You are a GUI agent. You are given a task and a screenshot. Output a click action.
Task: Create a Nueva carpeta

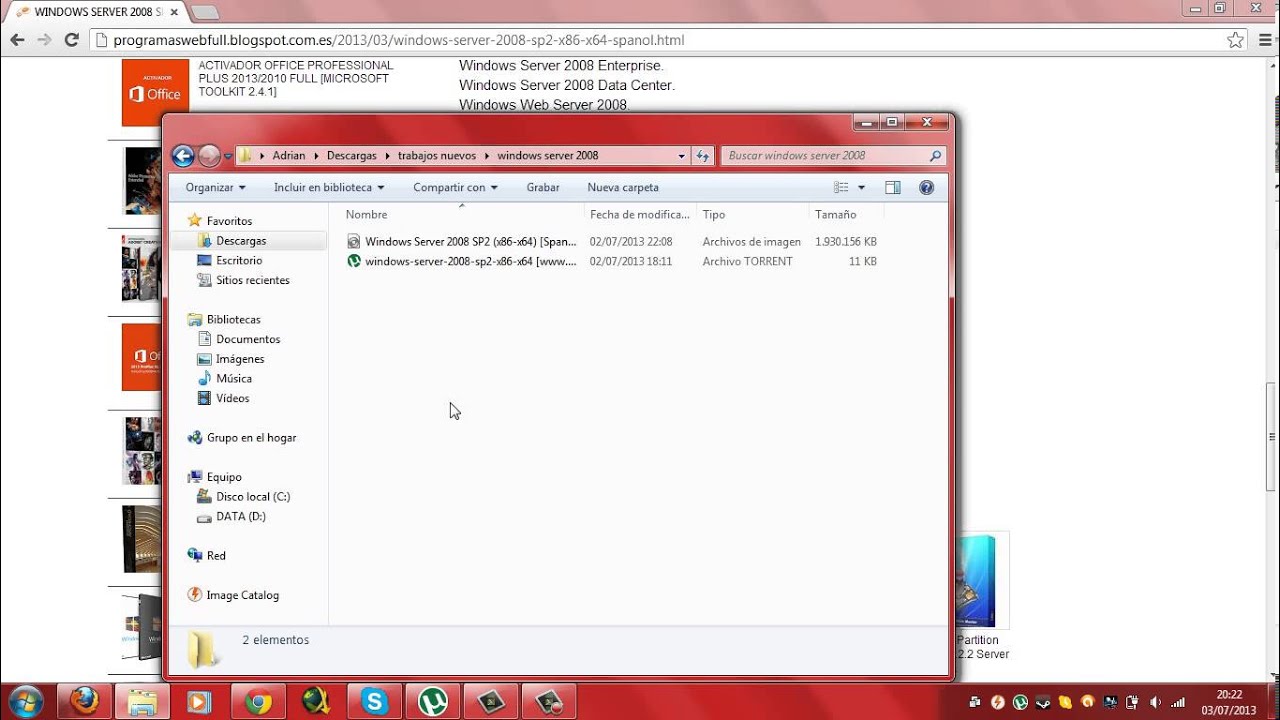(x=623, y=187)
